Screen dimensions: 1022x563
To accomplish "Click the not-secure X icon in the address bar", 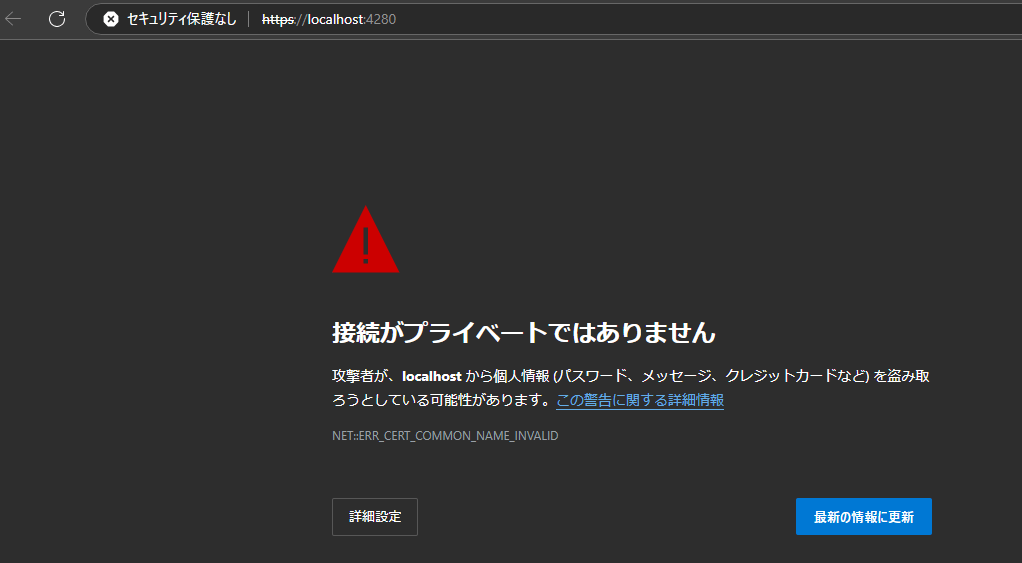I will pyautogui.click(x=111, y=20).
